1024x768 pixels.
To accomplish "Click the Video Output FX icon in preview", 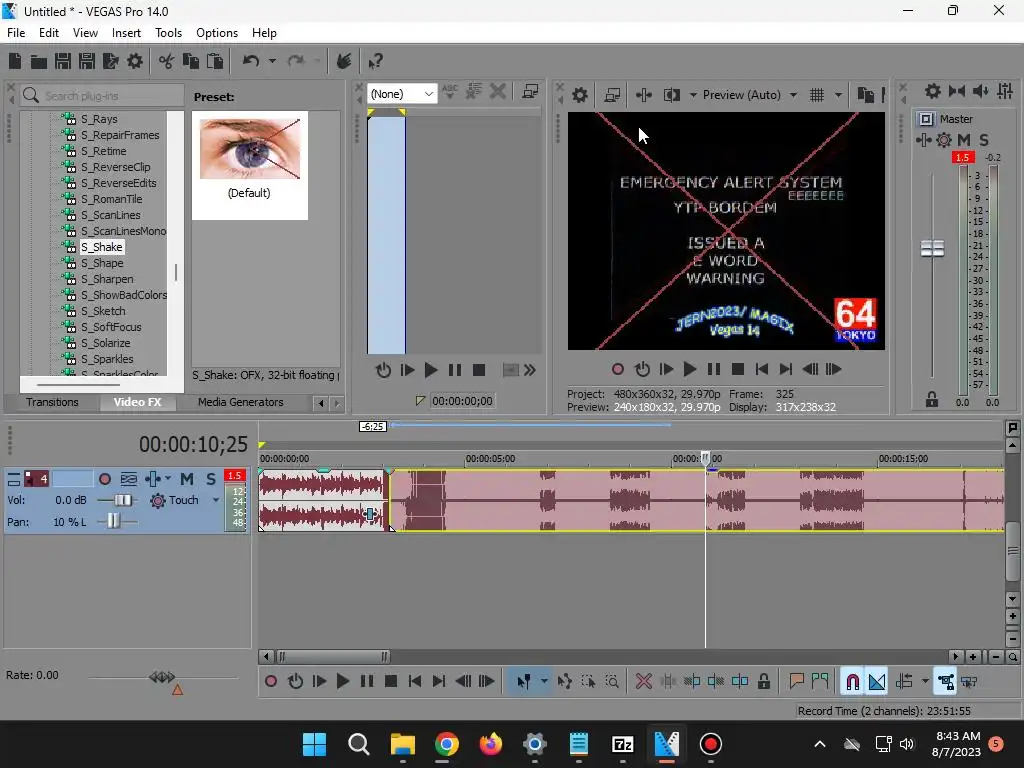I will (644, 95).
